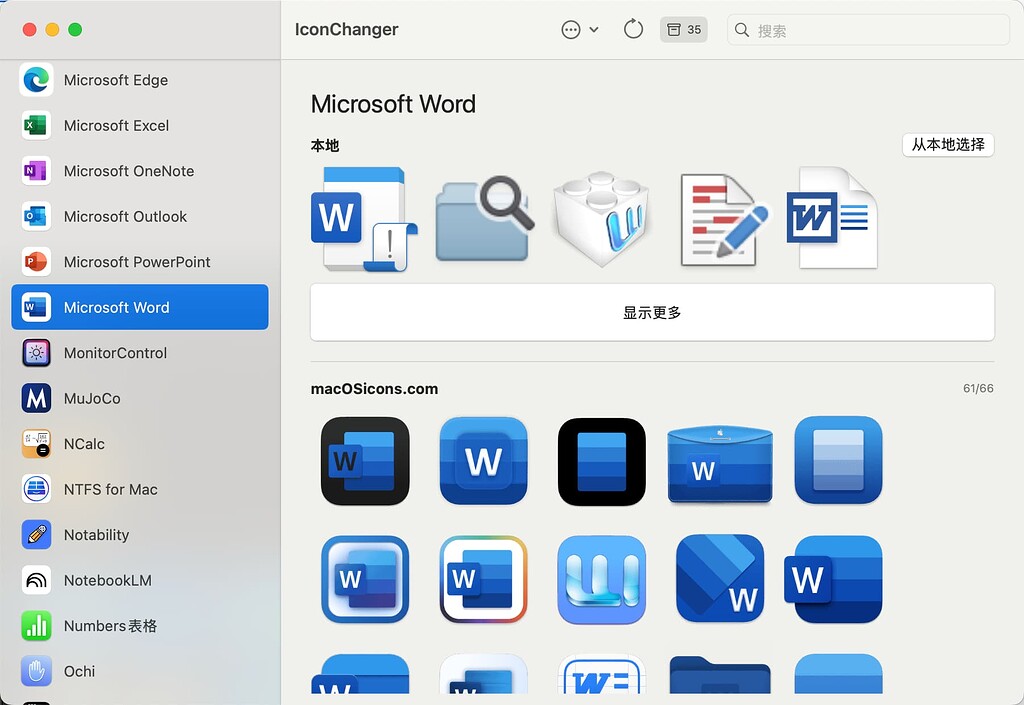Pick the local folder with magnifier icon

click(484, 219)
